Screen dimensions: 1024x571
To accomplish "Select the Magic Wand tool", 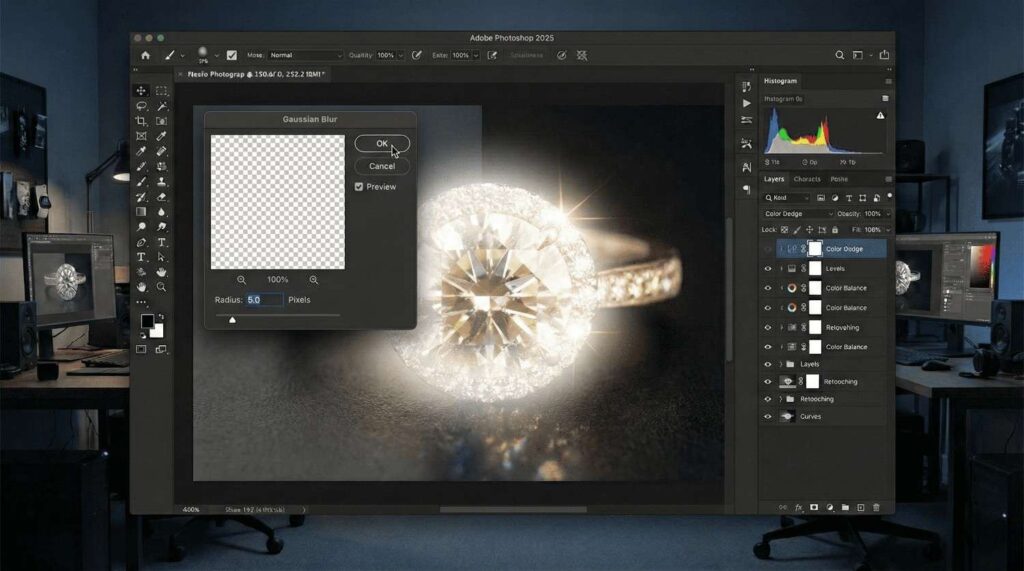I will pos(161,106).
